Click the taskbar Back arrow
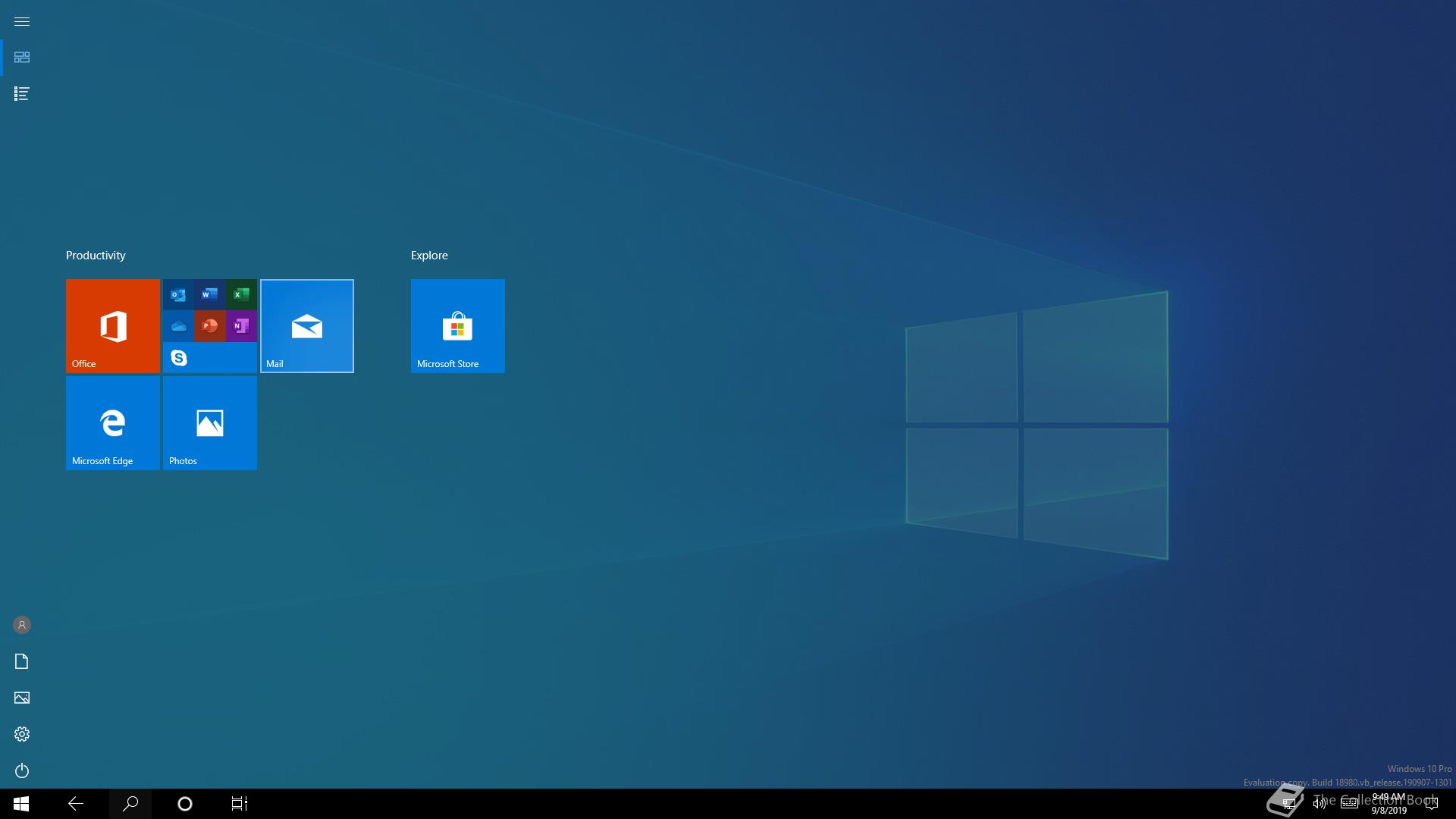1456x819 pixels. click(76, 804)
